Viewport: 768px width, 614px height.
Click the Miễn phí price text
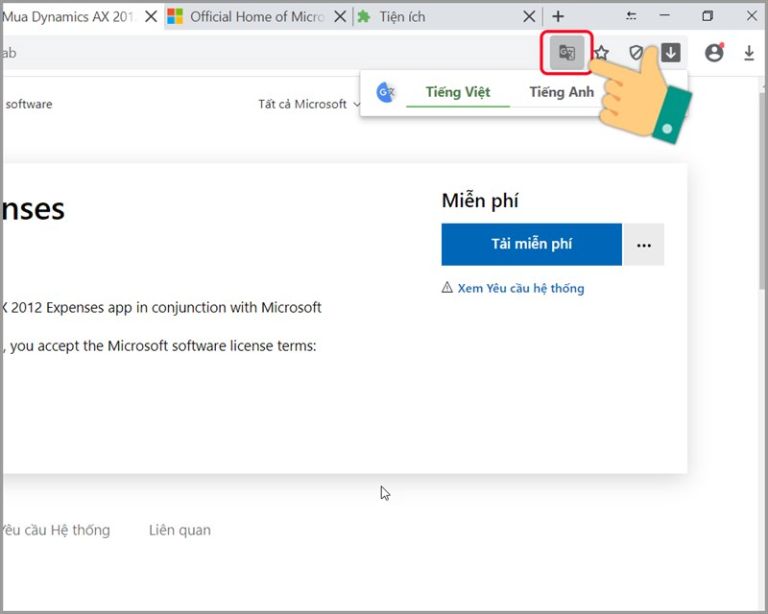[x=480, y=201]
